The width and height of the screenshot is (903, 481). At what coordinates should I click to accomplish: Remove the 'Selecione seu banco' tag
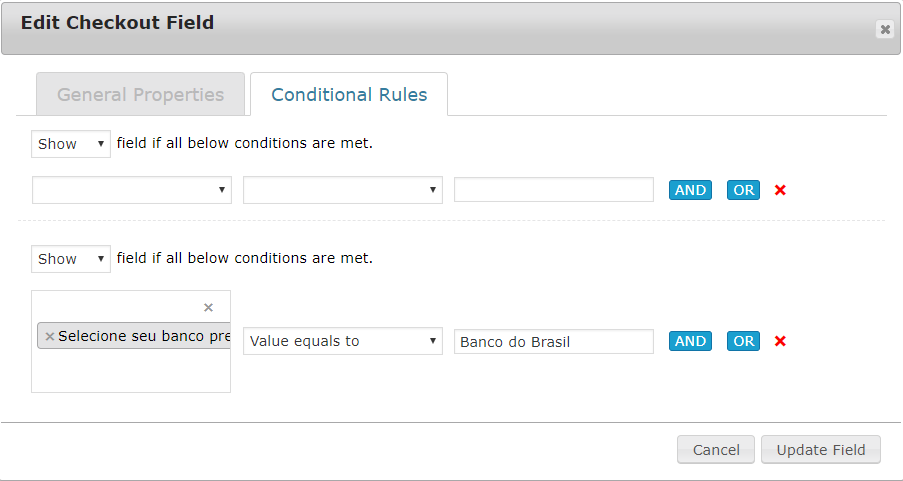tap(50, 336)
